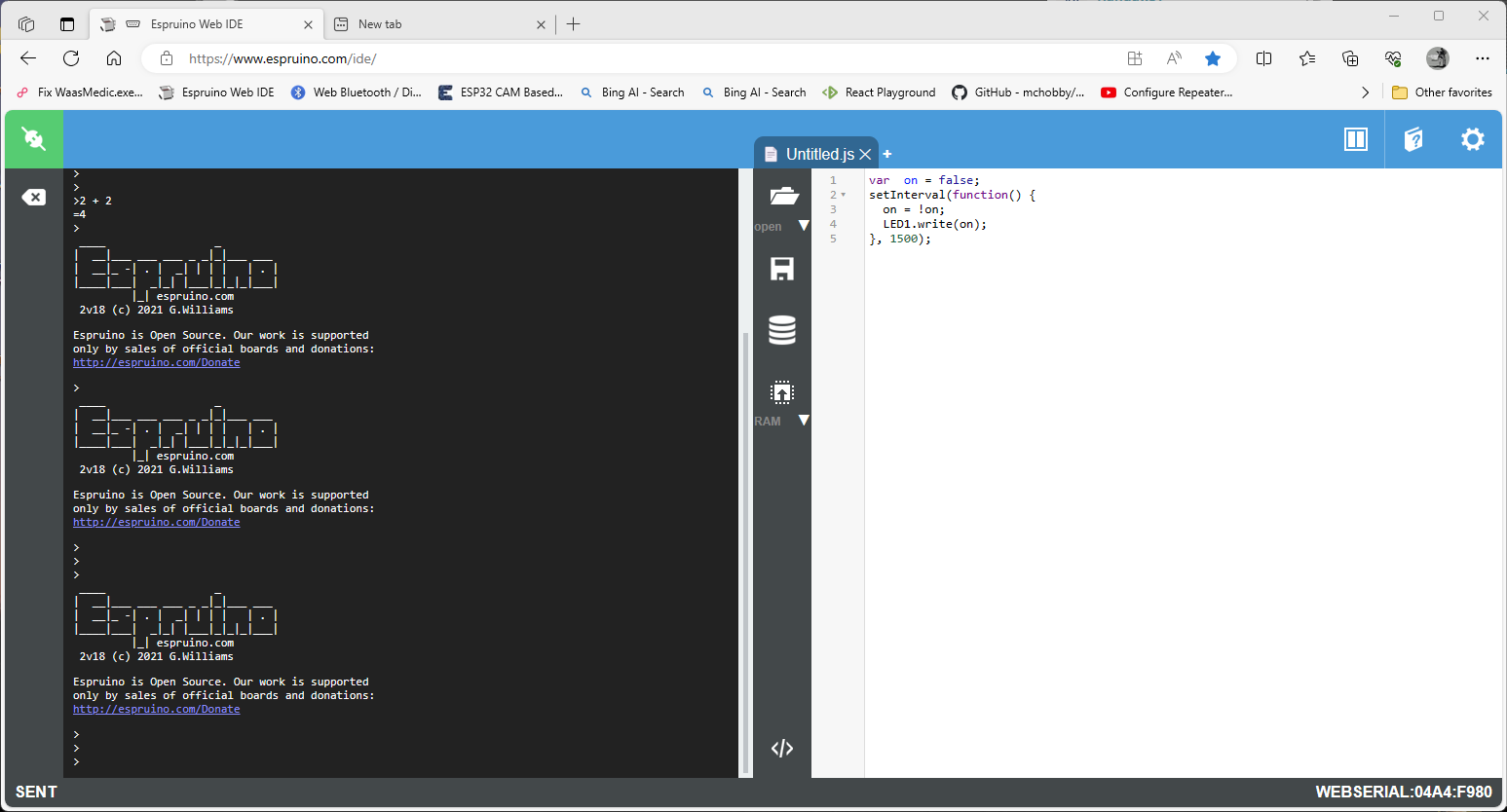Close the Espruino Web IDE browser tab

pyautogui.click(x=308, y=24)
